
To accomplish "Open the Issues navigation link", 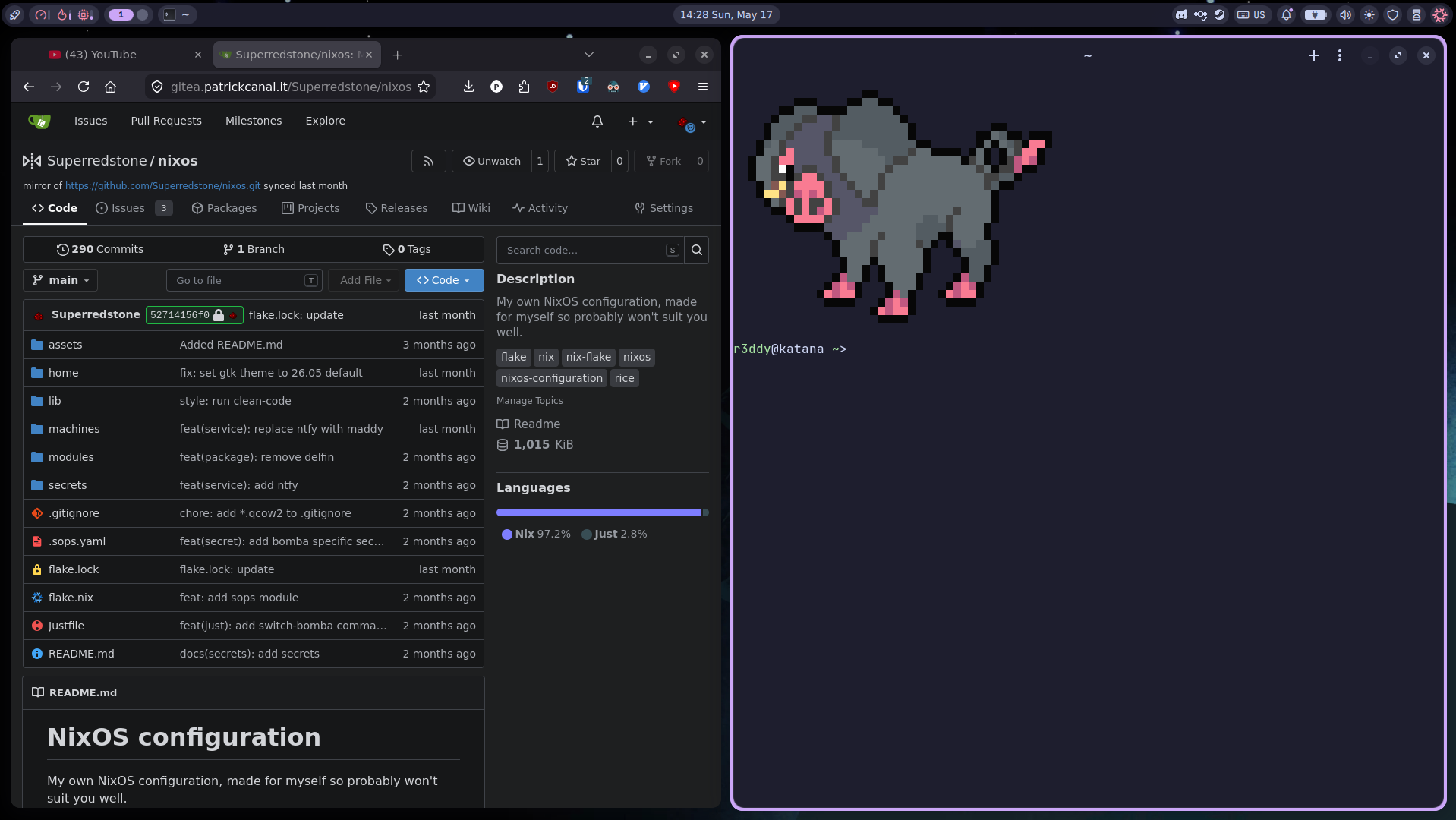I will [x=90, y=121].
